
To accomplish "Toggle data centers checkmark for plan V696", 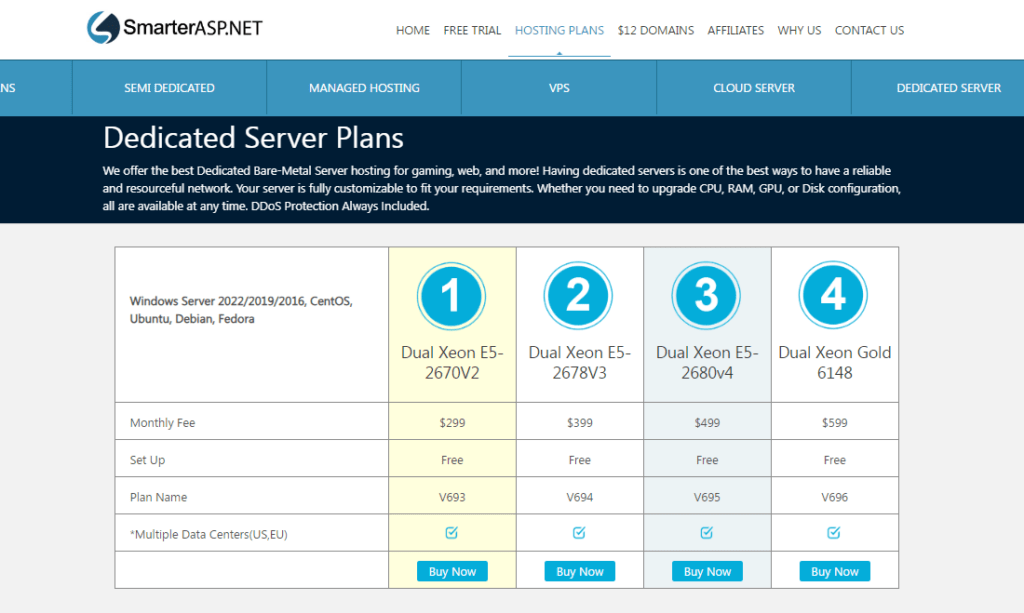I will (834, 533).
